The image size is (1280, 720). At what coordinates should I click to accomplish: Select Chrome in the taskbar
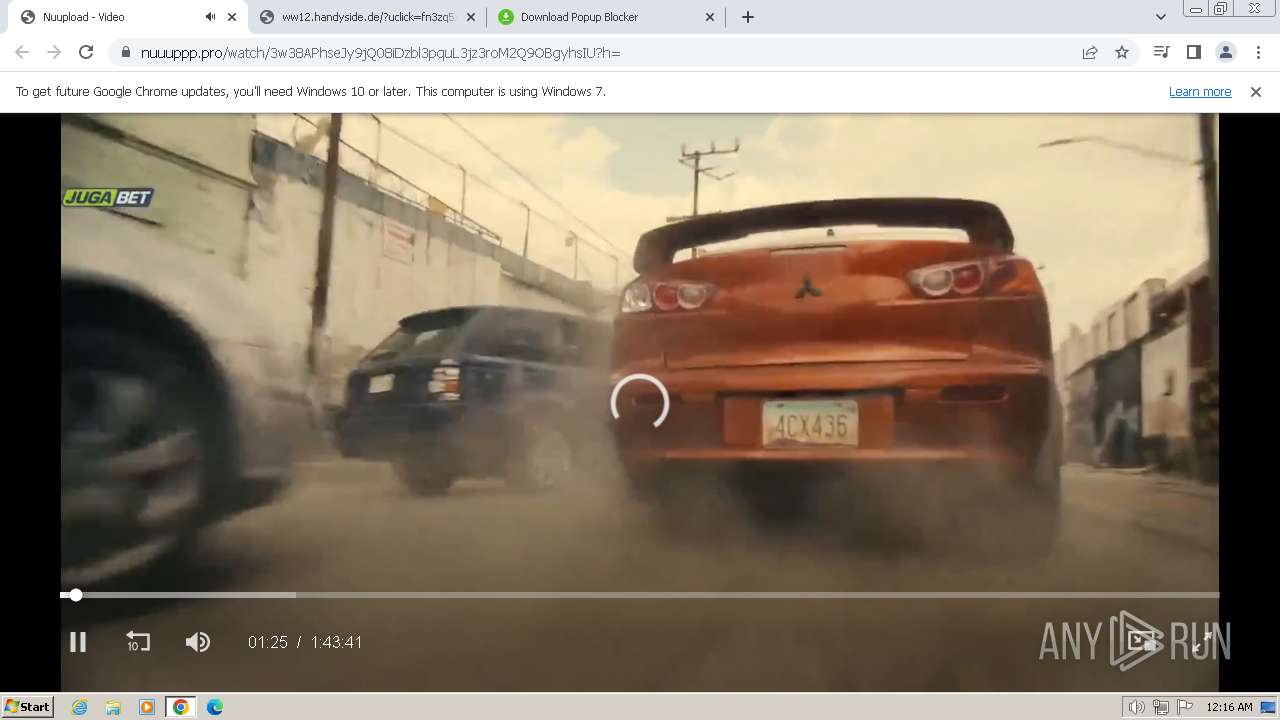pos(181,707)
